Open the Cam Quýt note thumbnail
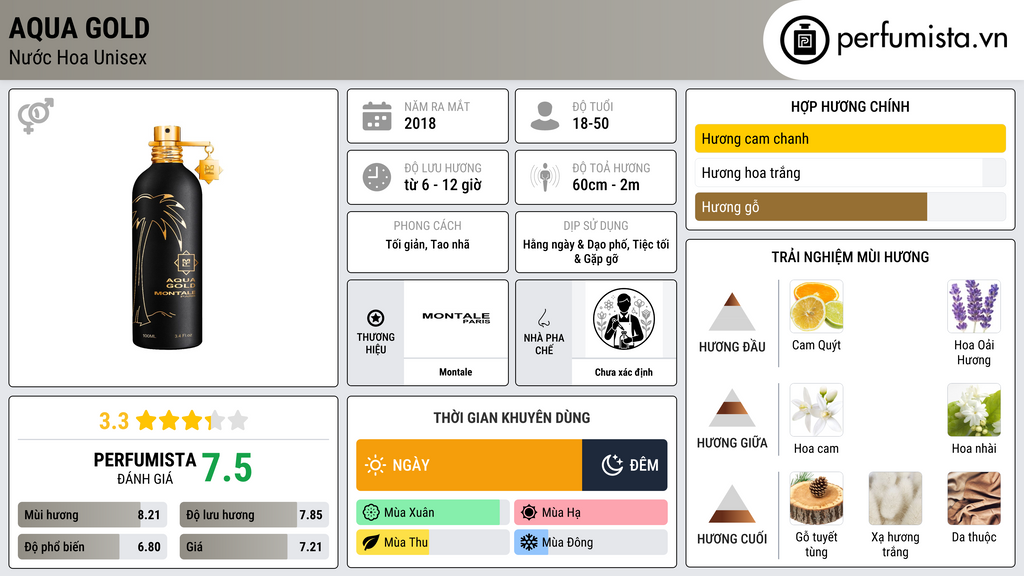The image size is (1024, 576). [x=816, y=307]
